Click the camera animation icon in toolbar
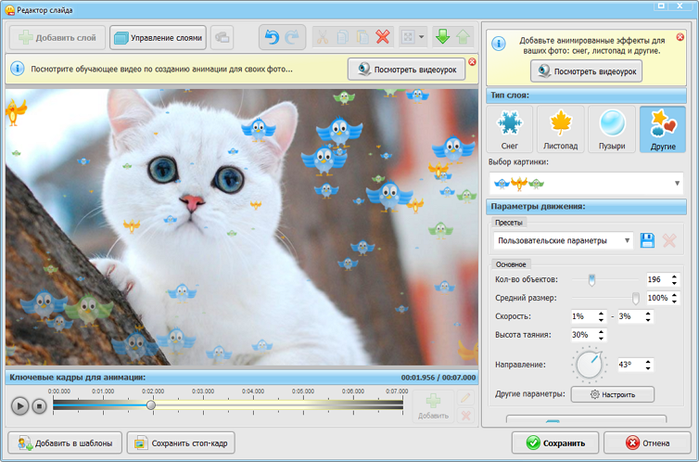This screenshot has width=699, height=462. [222, 38]
